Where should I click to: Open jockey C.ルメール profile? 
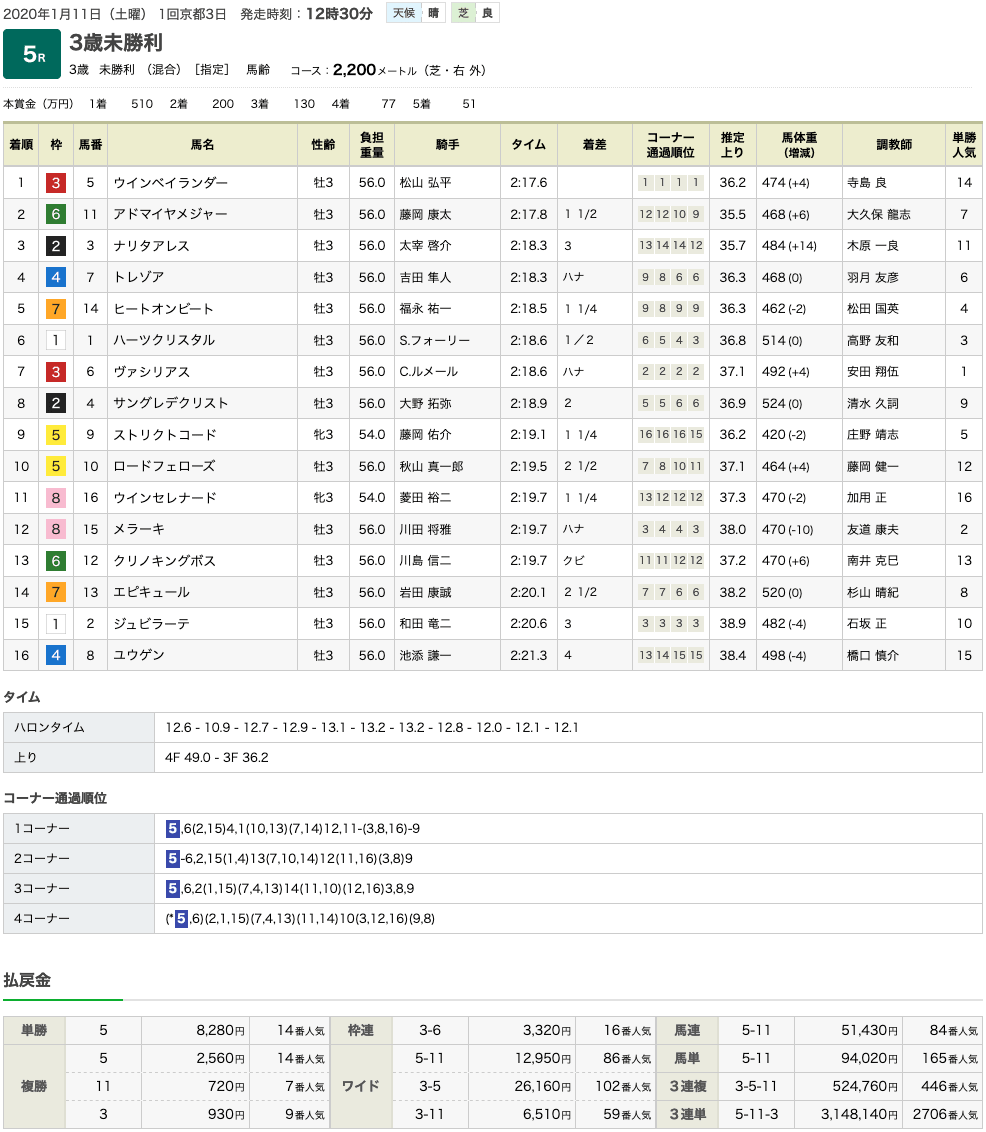pyautogui.click(x=428, y=372)
